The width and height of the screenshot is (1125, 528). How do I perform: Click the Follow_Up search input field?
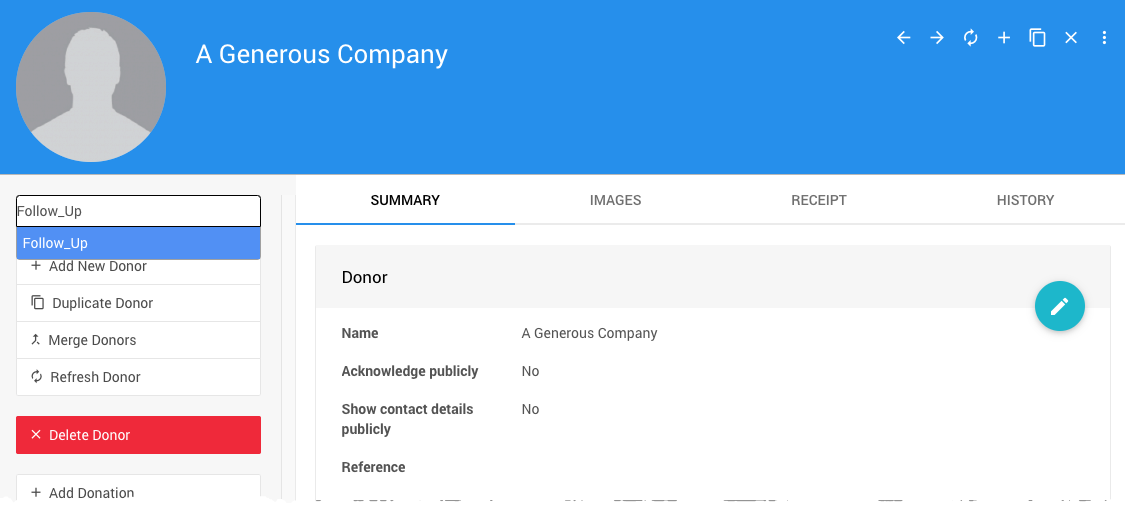(138, 211)
